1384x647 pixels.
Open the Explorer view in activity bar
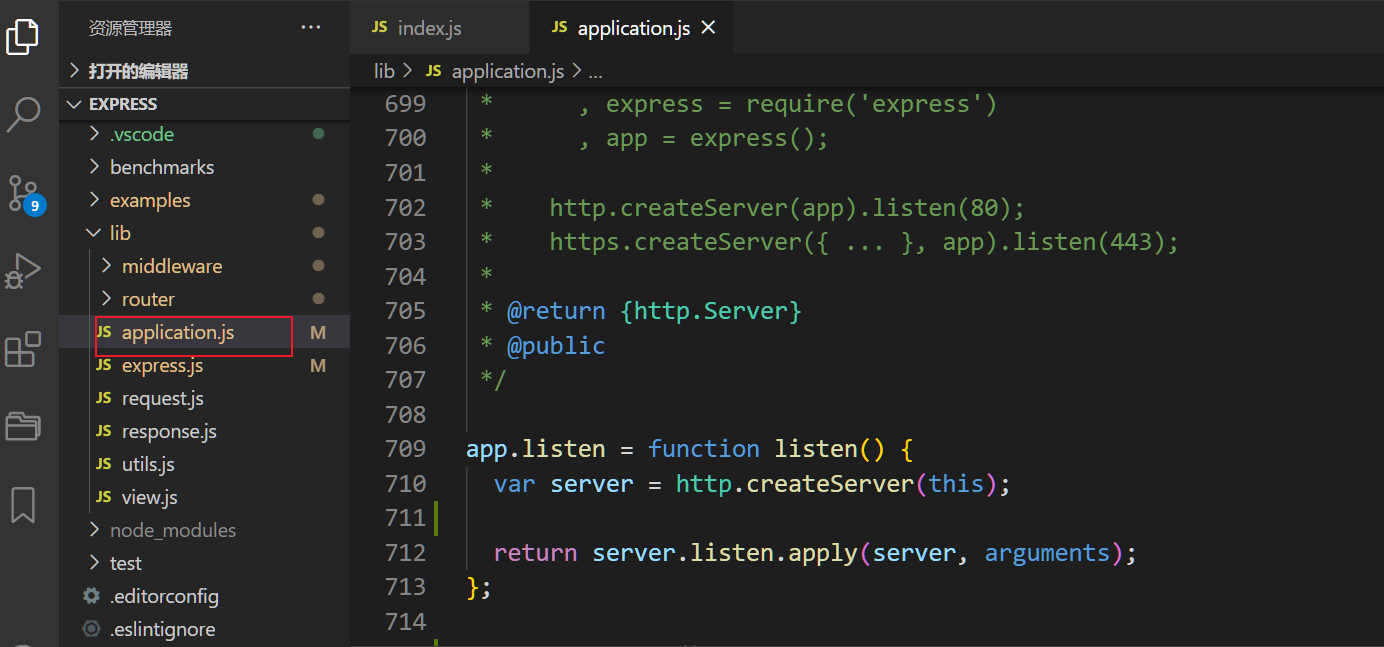click(x=23, y=35)
